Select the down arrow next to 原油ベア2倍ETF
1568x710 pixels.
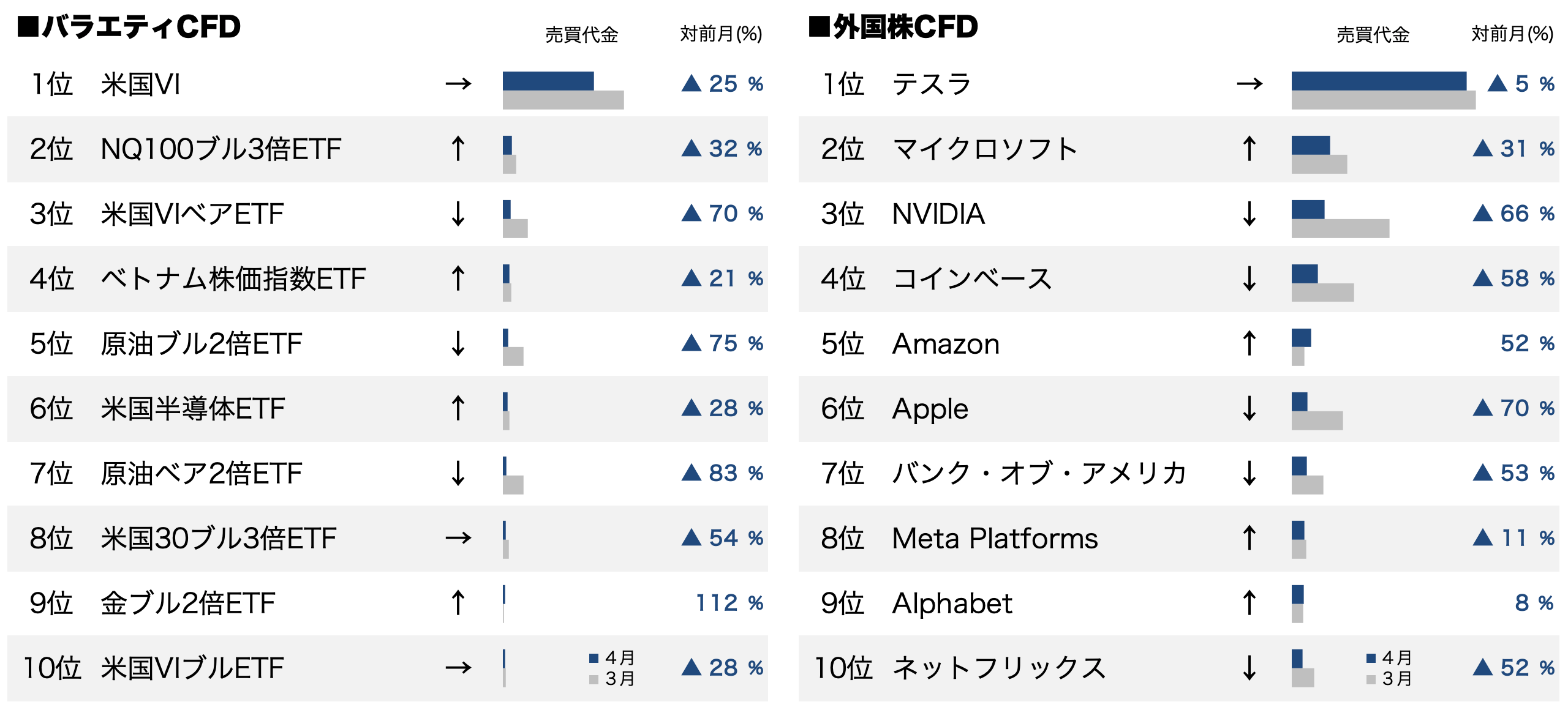[x=458, y=473]
